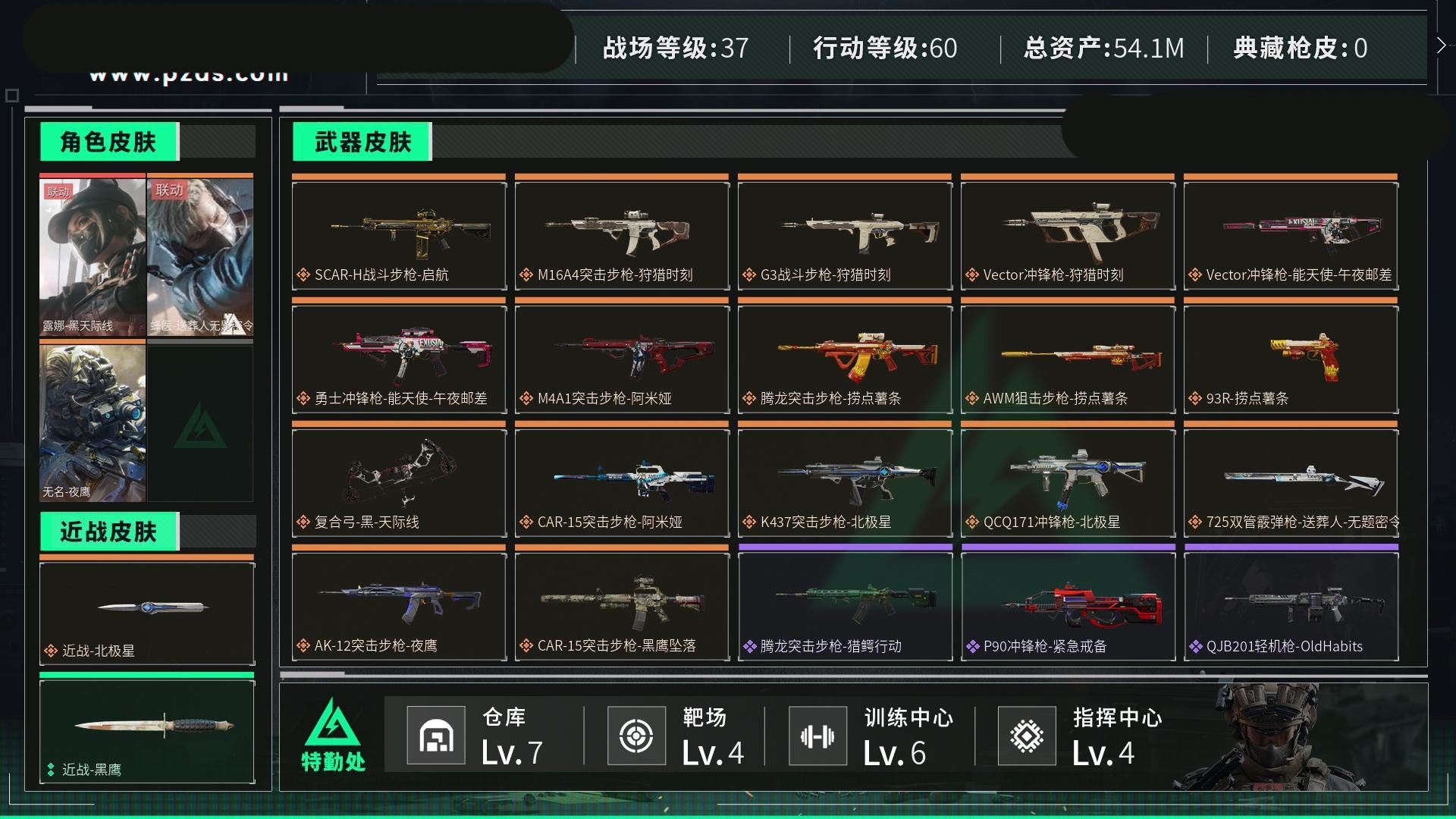This screenshot has width=1456, height=819.
Task: Click the empty character skin slot placeholder
Action: coord(200,423)
